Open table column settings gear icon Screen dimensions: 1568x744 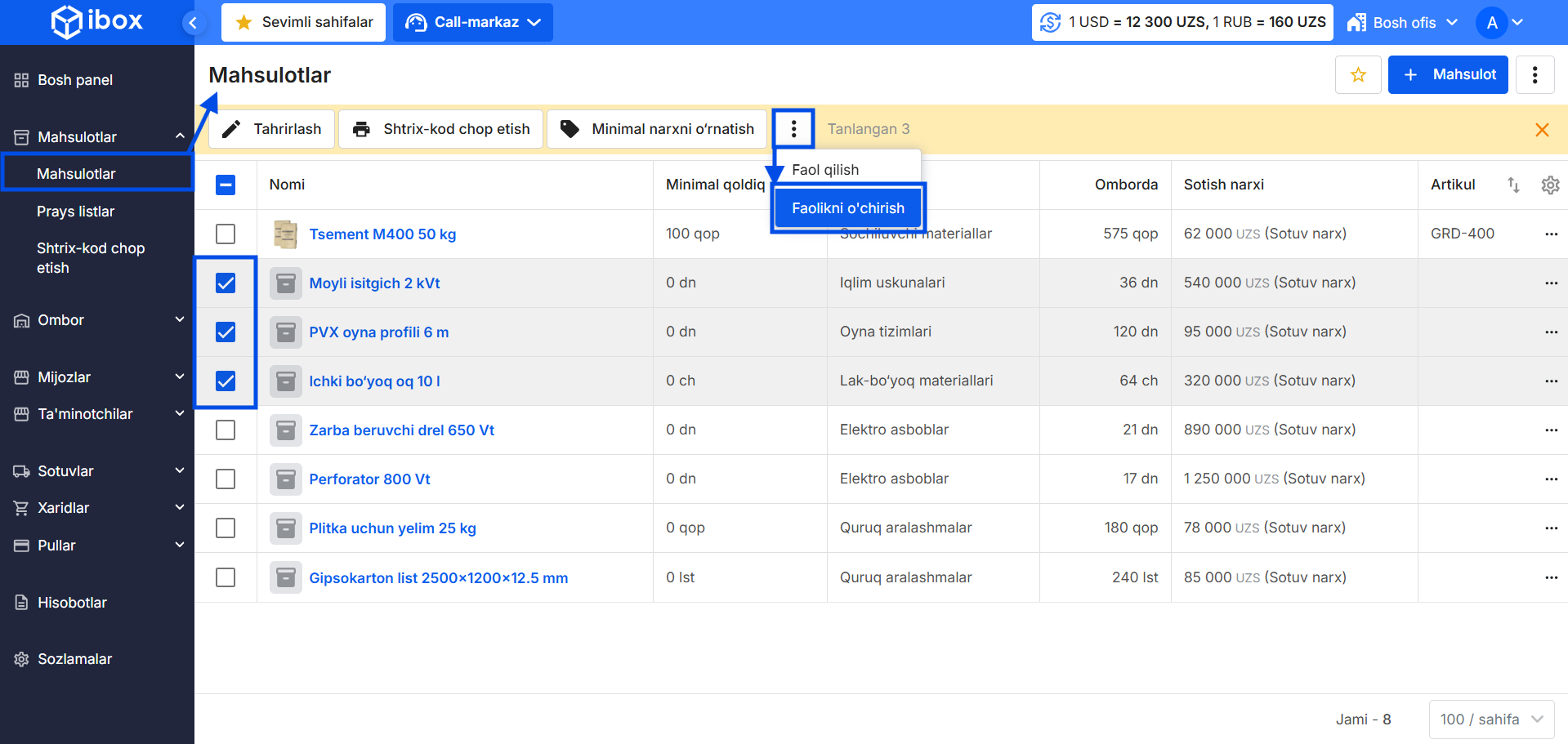pyautogui.click(x=1549, y=185)
